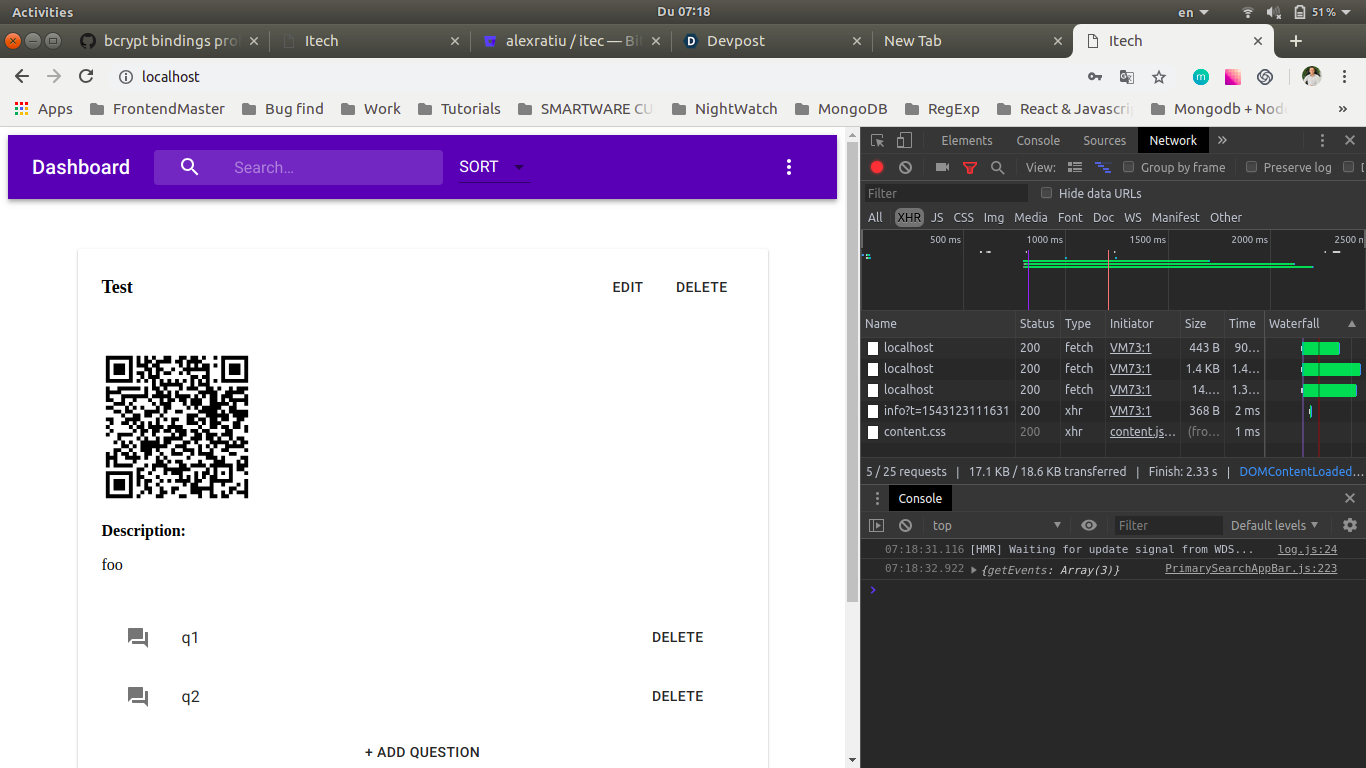Expand the getEvents object in the console
Viewport: 1366px width, 768px height.
pos(974,570)
